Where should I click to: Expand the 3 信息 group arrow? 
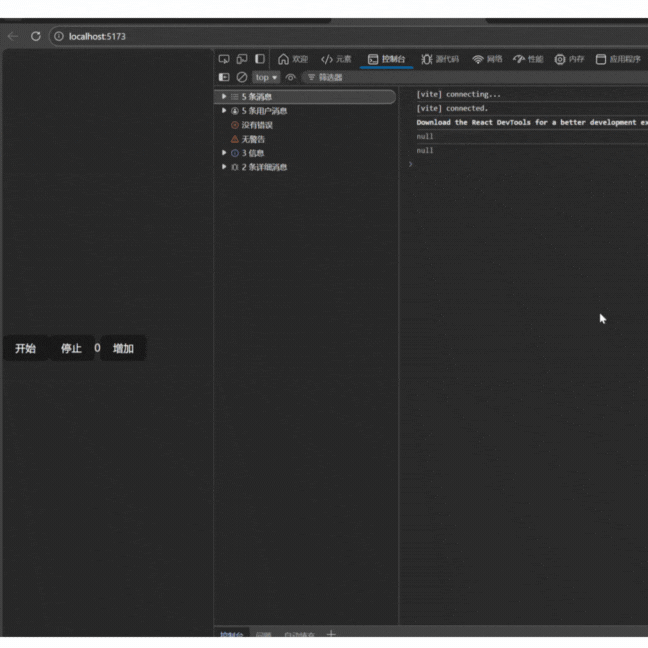coord(224,153)
